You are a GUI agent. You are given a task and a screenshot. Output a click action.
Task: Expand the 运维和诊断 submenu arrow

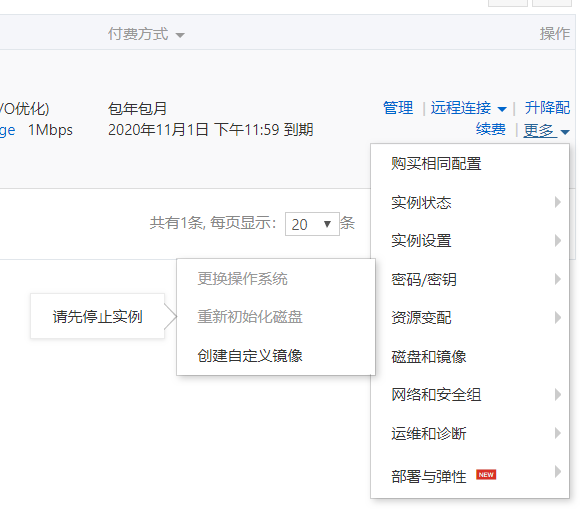[557, 433]
